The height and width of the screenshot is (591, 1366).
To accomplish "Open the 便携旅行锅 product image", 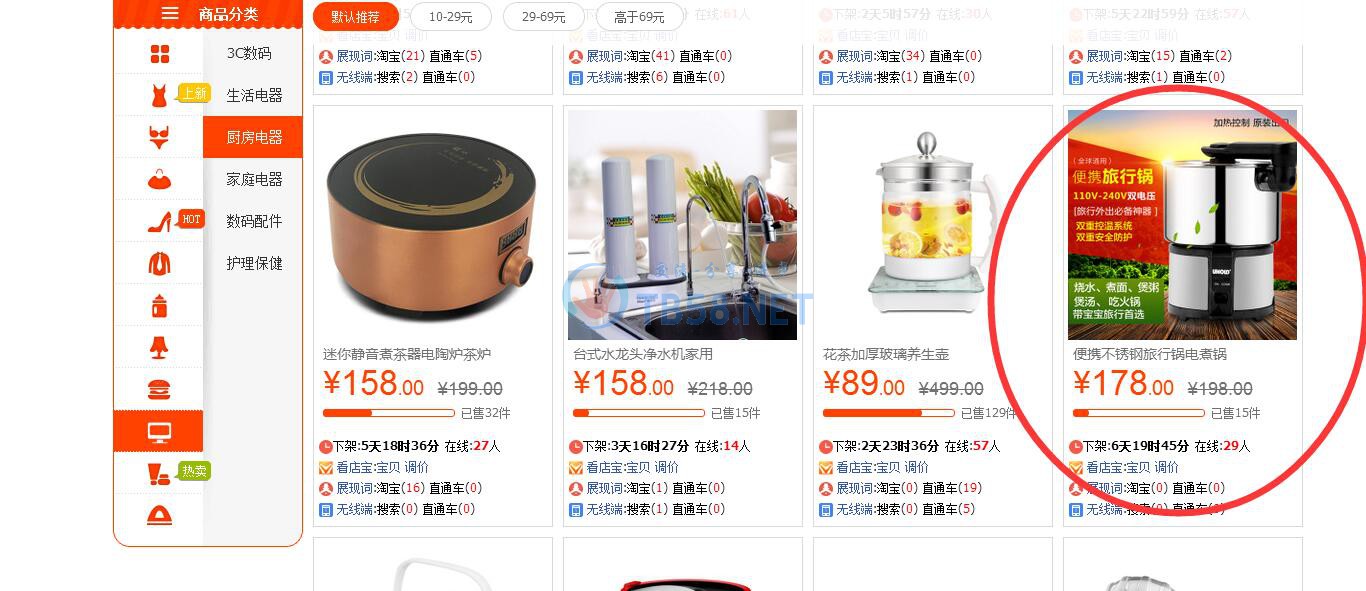I will pos(1182,225).
